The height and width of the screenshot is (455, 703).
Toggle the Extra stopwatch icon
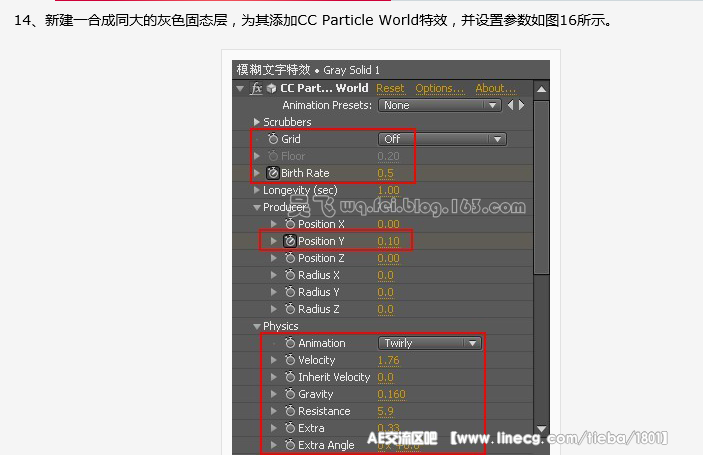pyautogui.click(x=290, y=429)
